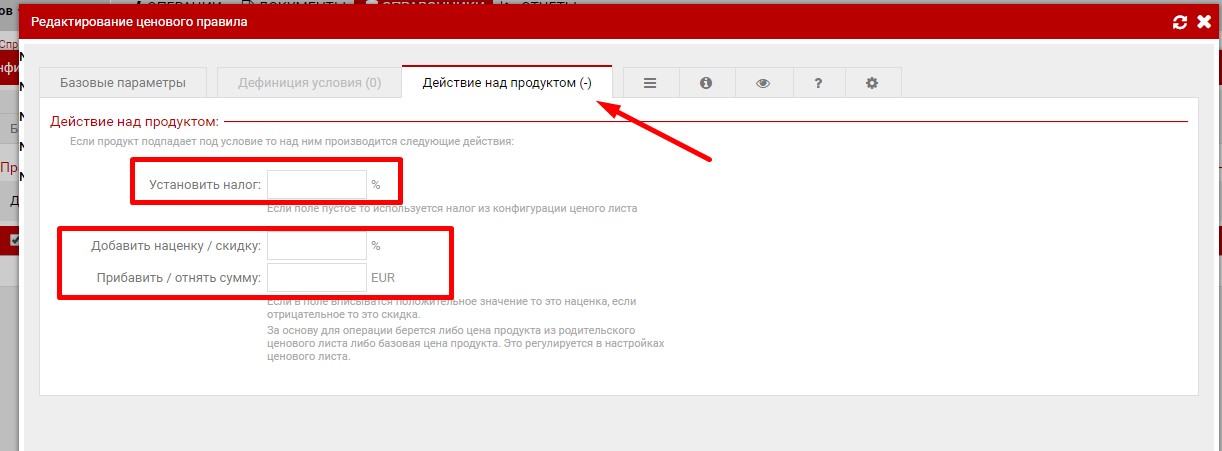Click the Добавить наценку / скидку input
This screenshot has height=451, width=1222.
(x=317, y=246)
